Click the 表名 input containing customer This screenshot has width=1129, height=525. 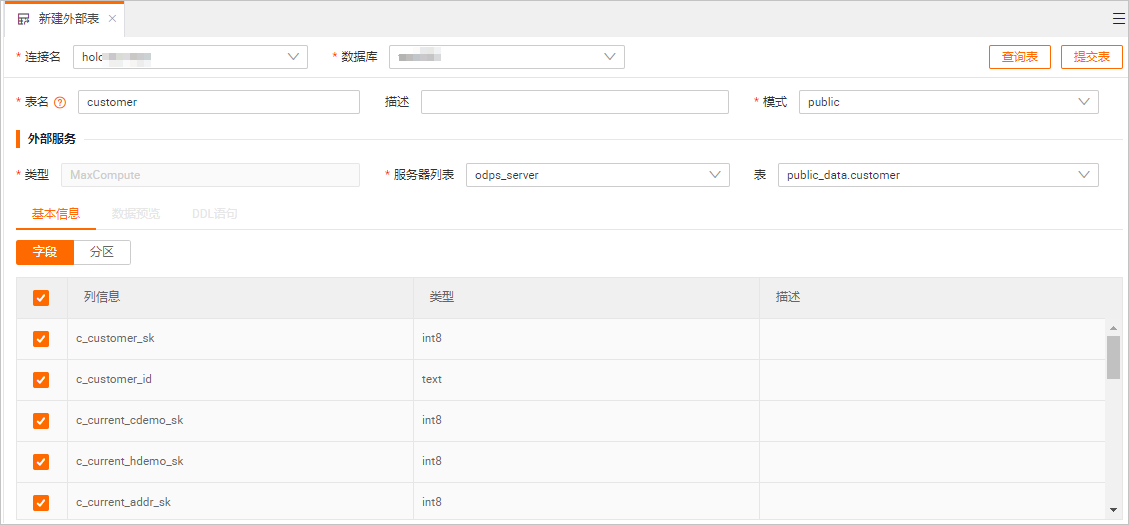point(219,102)
